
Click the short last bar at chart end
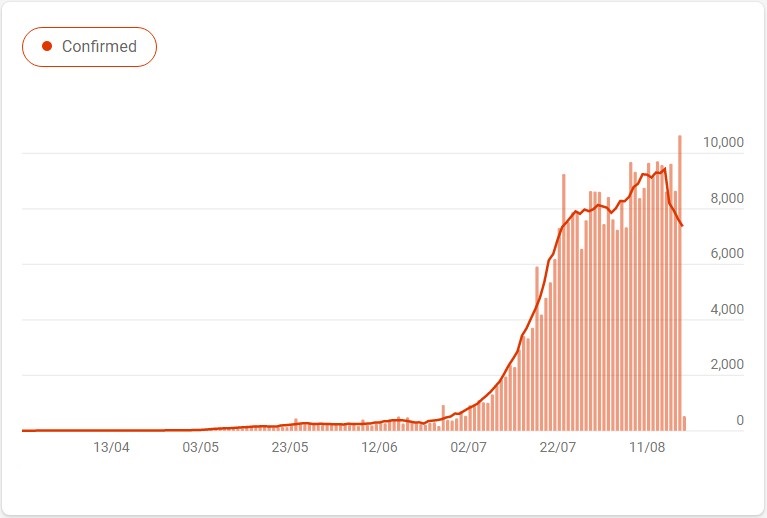(684, 424)
